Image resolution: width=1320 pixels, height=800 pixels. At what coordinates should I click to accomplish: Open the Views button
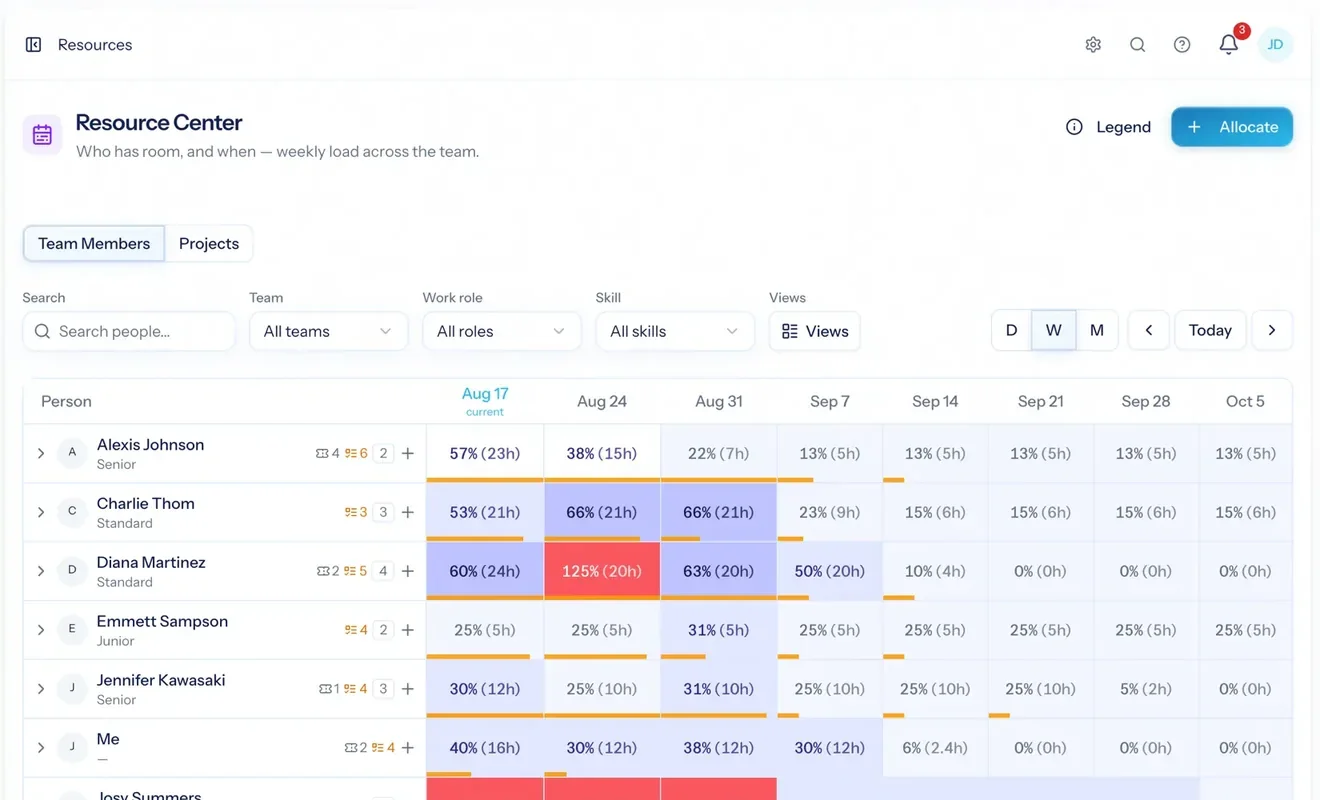click(x=815, y=332)
